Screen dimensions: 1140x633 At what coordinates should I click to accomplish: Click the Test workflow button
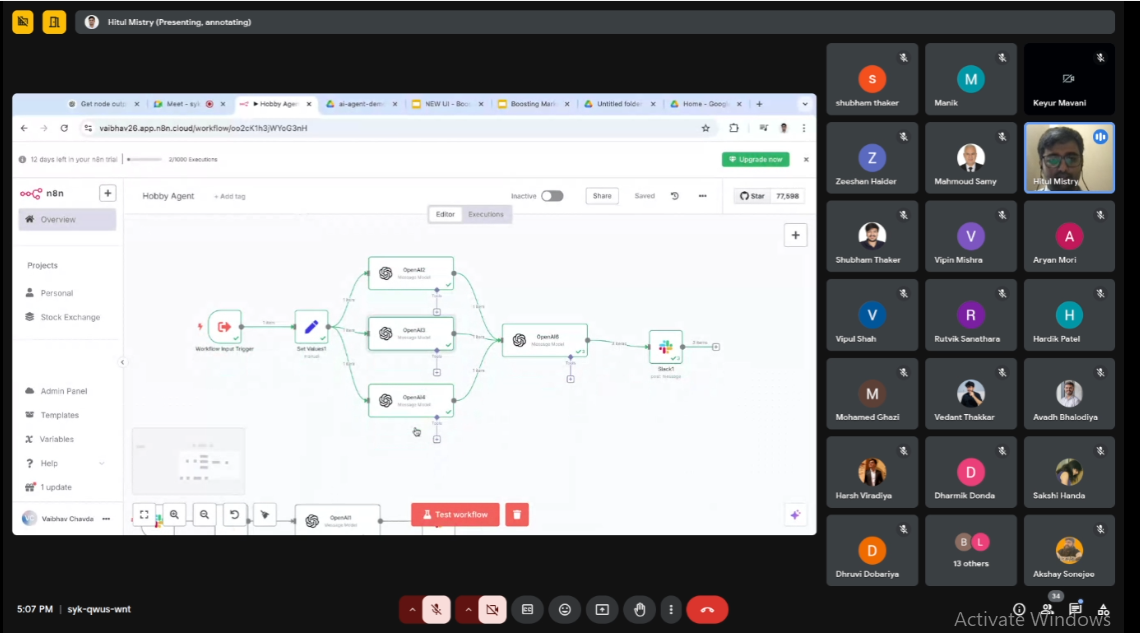click(x=455, y=514)
